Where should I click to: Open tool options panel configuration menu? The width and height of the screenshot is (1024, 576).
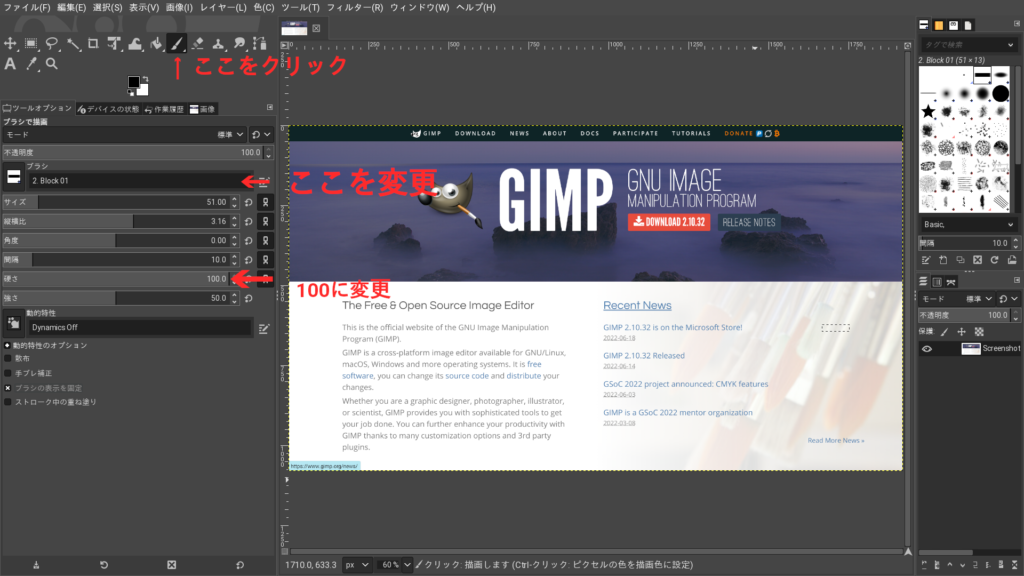(x=270, y=107)
